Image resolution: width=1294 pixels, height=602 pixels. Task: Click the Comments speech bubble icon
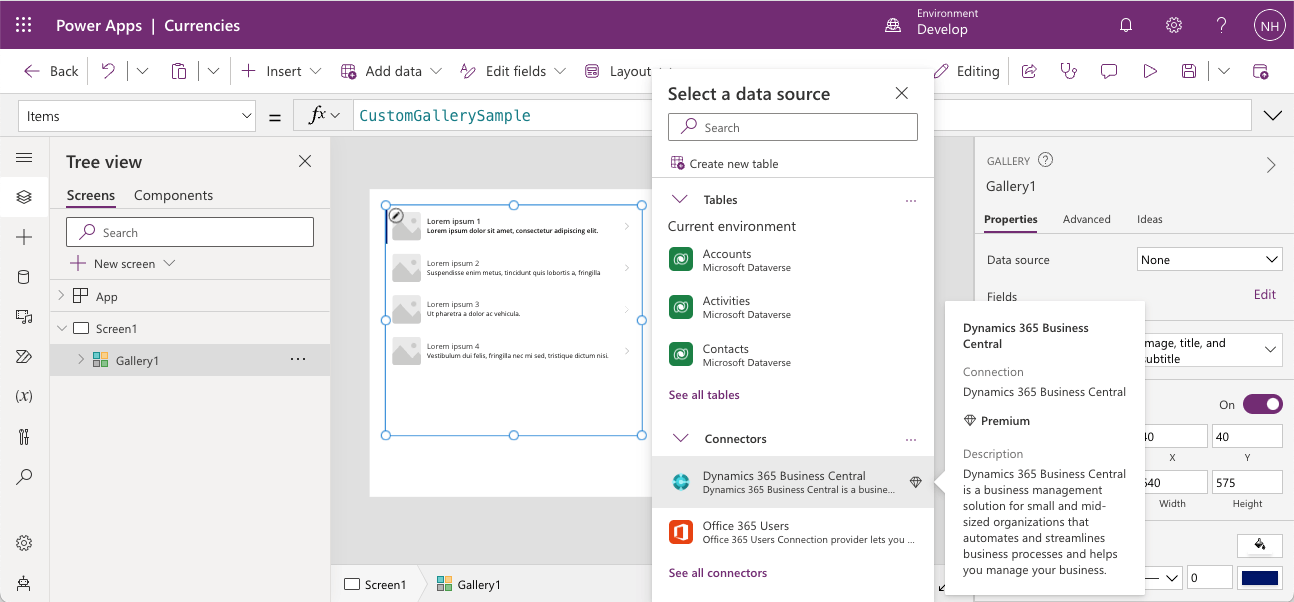(x=1109, y=71)
